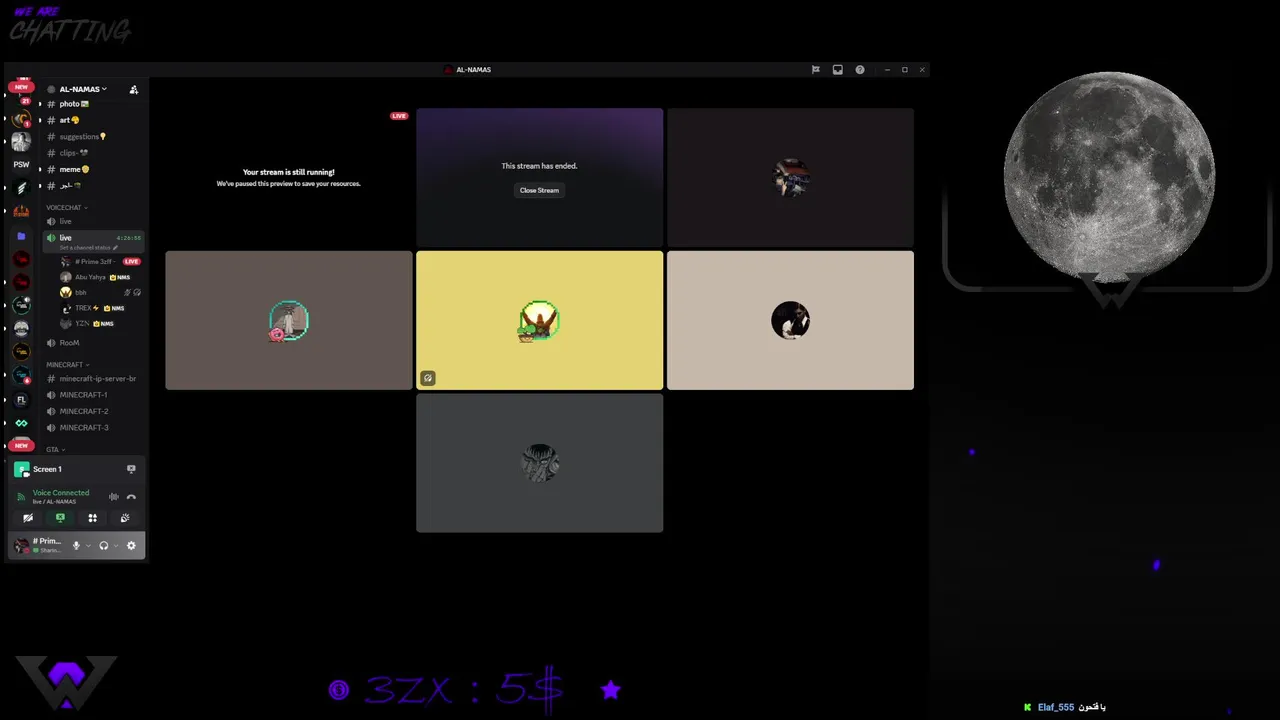The width and height of the screenshot is (1280, 720).
Task: Click the LIVE badge beside # Prime 3zff
Action: pos(131,261)
